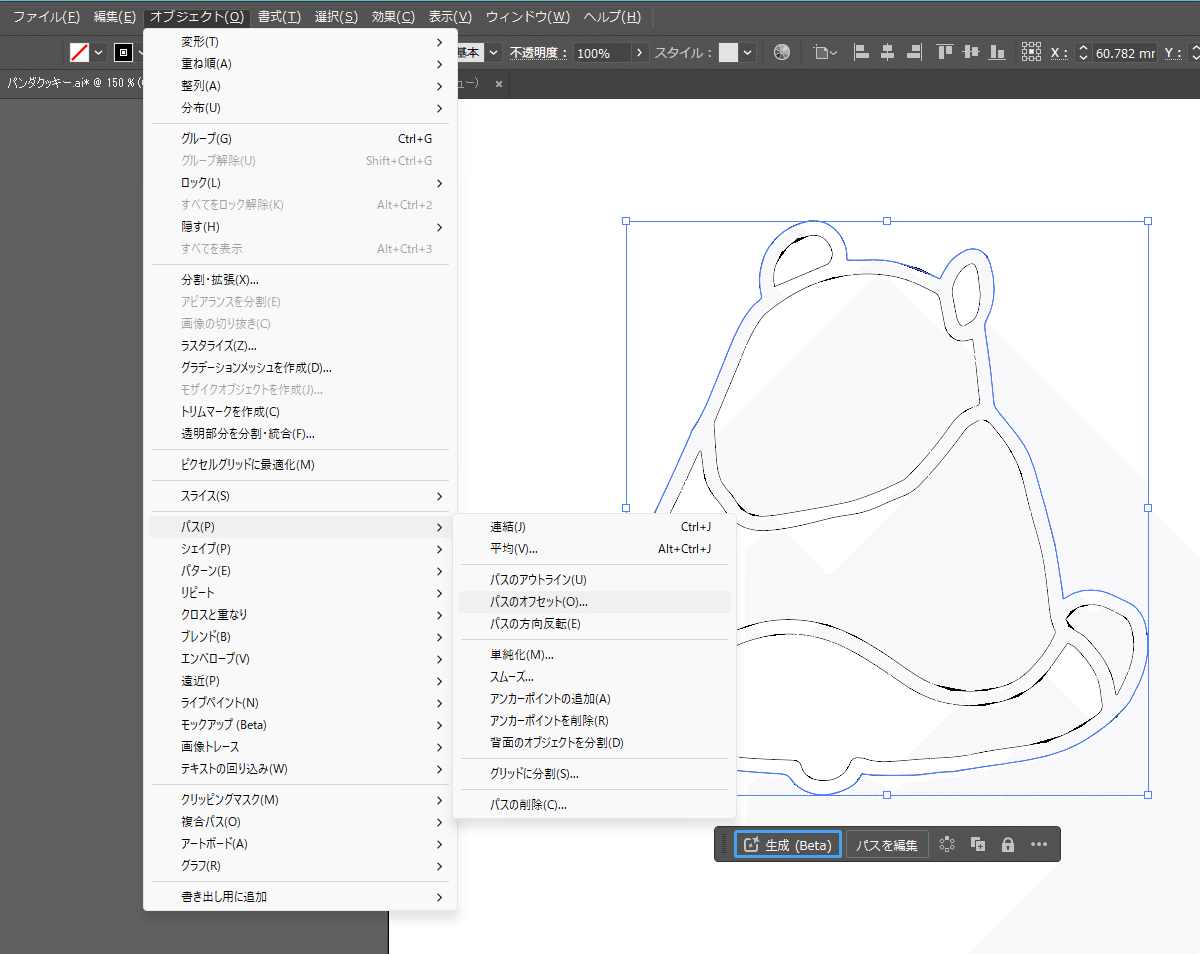Choose ラスタライズ(Z)... menu item
The image size is (1200, 954).
click(300, 346)
